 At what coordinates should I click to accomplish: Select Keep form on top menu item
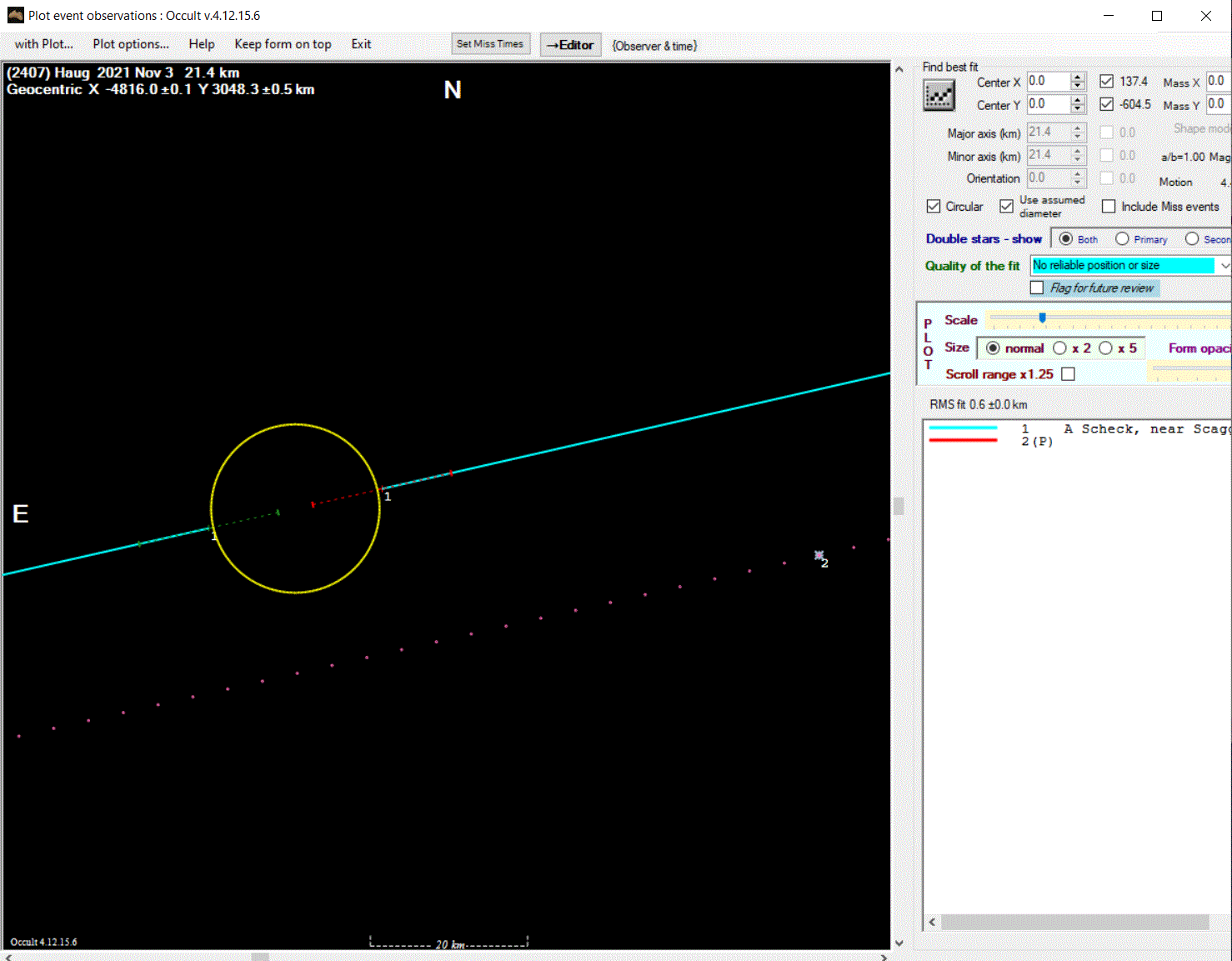[x=283, y=44]
